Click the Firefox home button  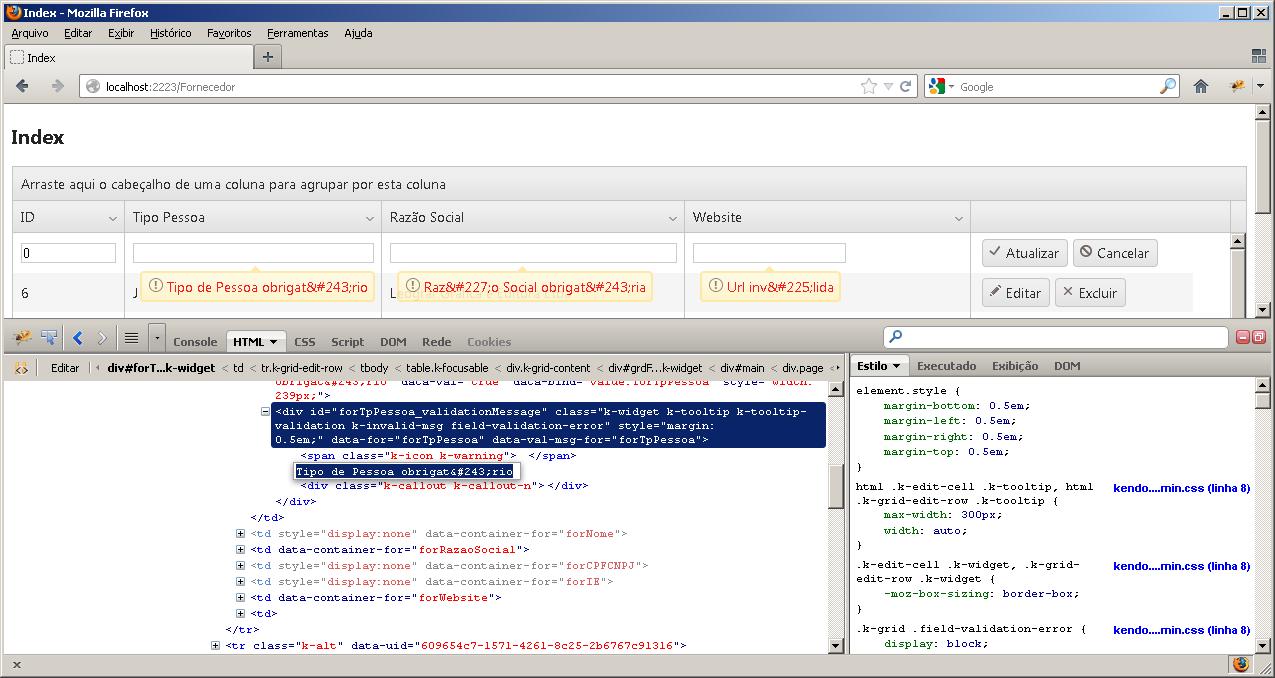click(1201, 87)
